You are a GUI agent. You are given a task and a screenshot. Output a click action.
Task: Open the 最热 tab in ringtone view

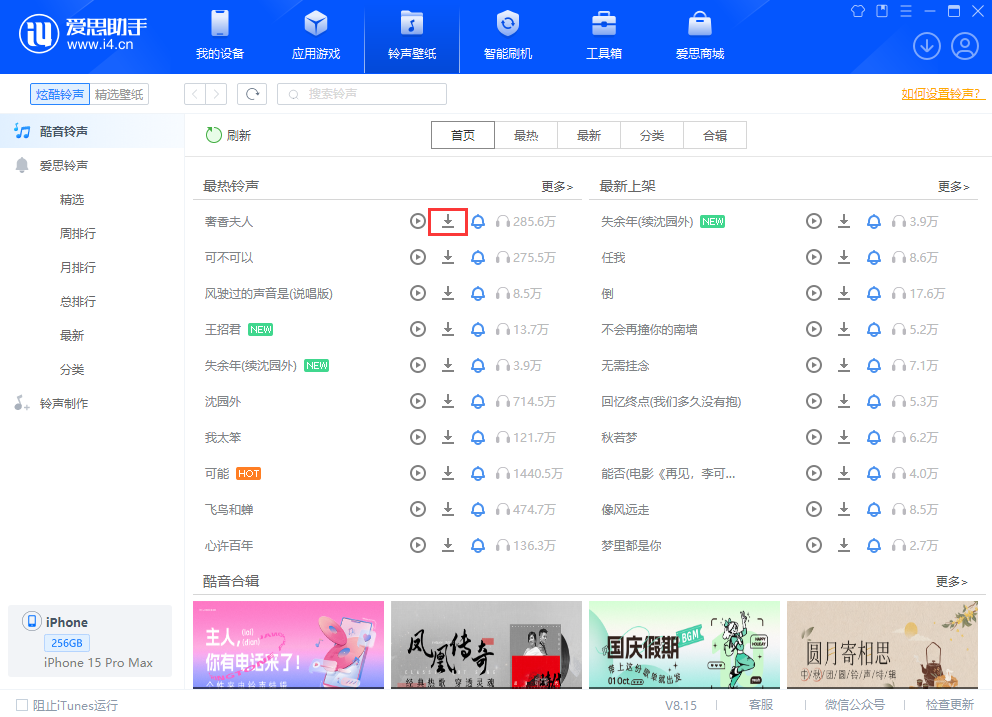[526, 135]
